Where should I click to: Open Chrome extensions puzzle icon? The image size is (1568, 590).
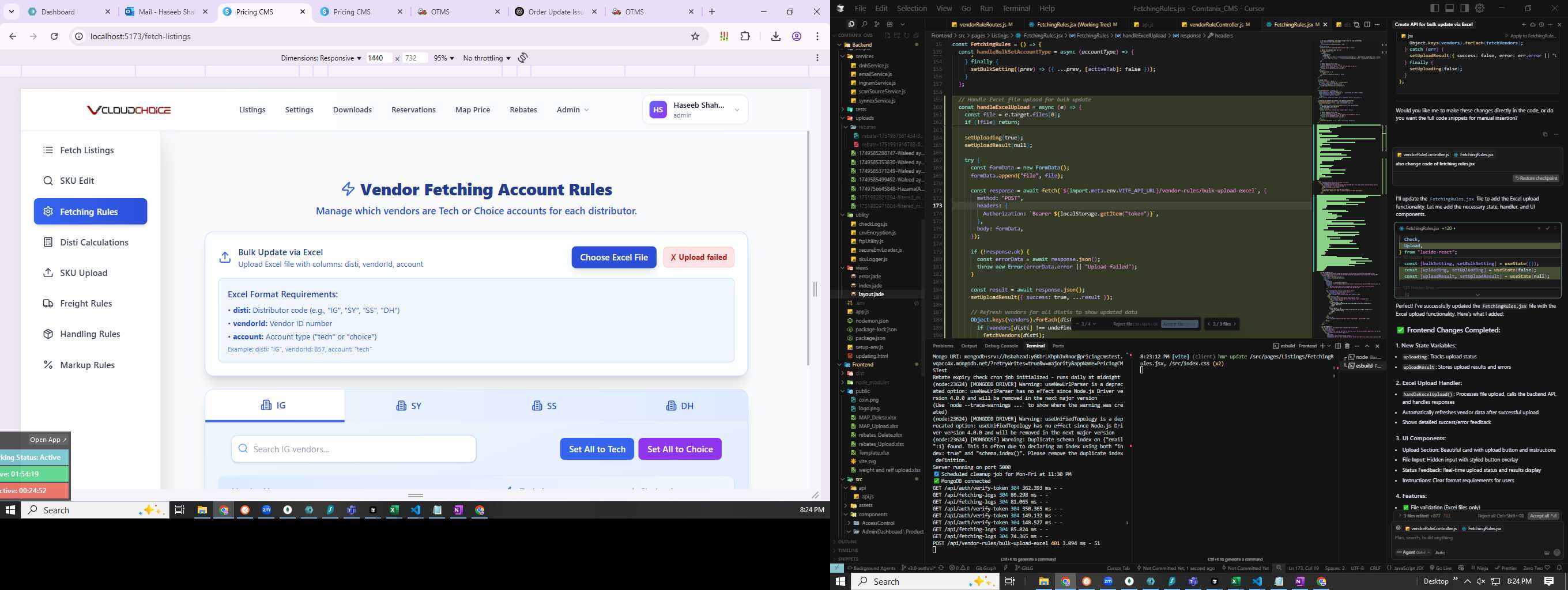coord(745,36)
